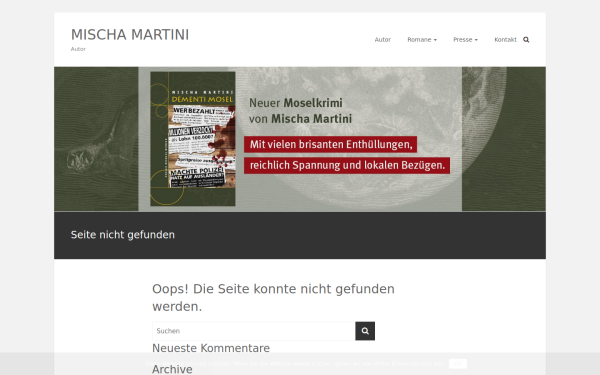Open the Kontakt menu item

coord(505,39)
